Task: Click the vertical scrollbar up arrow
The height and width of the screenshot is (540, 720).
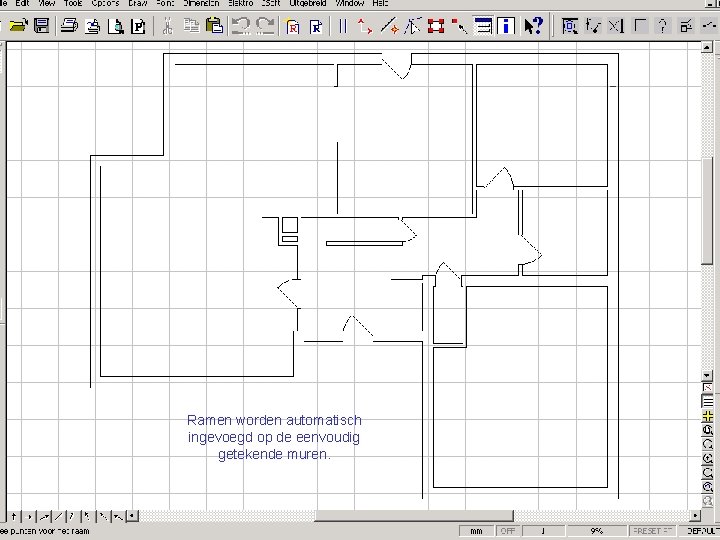Action: coord(707,47)
